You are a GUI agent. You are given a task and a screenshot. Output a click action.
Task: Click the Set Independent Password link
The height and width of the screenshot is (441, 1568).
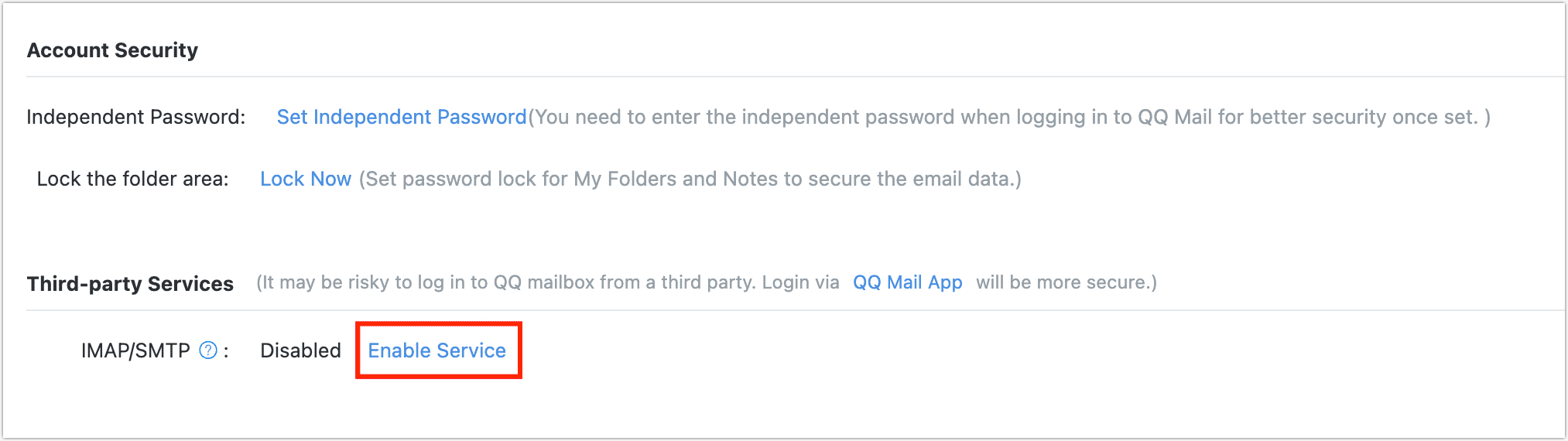(401, 117)
